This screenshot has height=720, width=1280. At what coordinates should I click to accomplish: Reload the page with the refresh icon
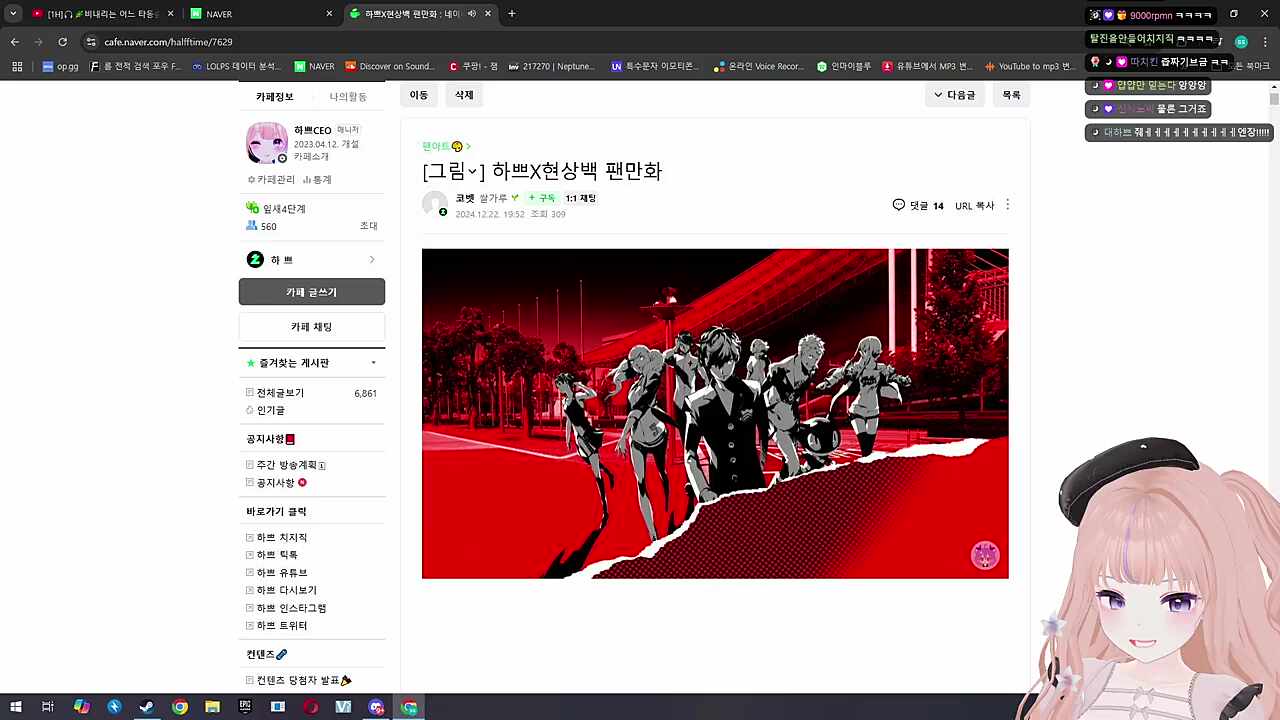(62, 42)
